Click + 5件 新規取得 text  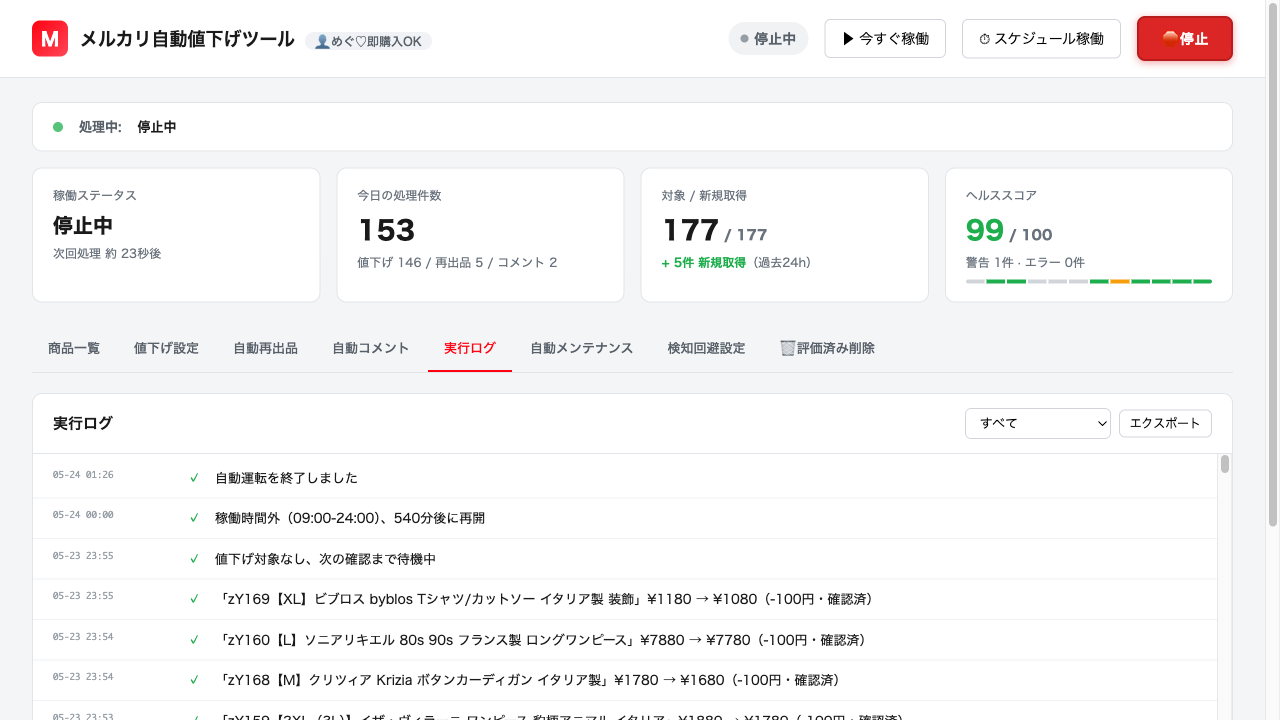coord(704,263)
